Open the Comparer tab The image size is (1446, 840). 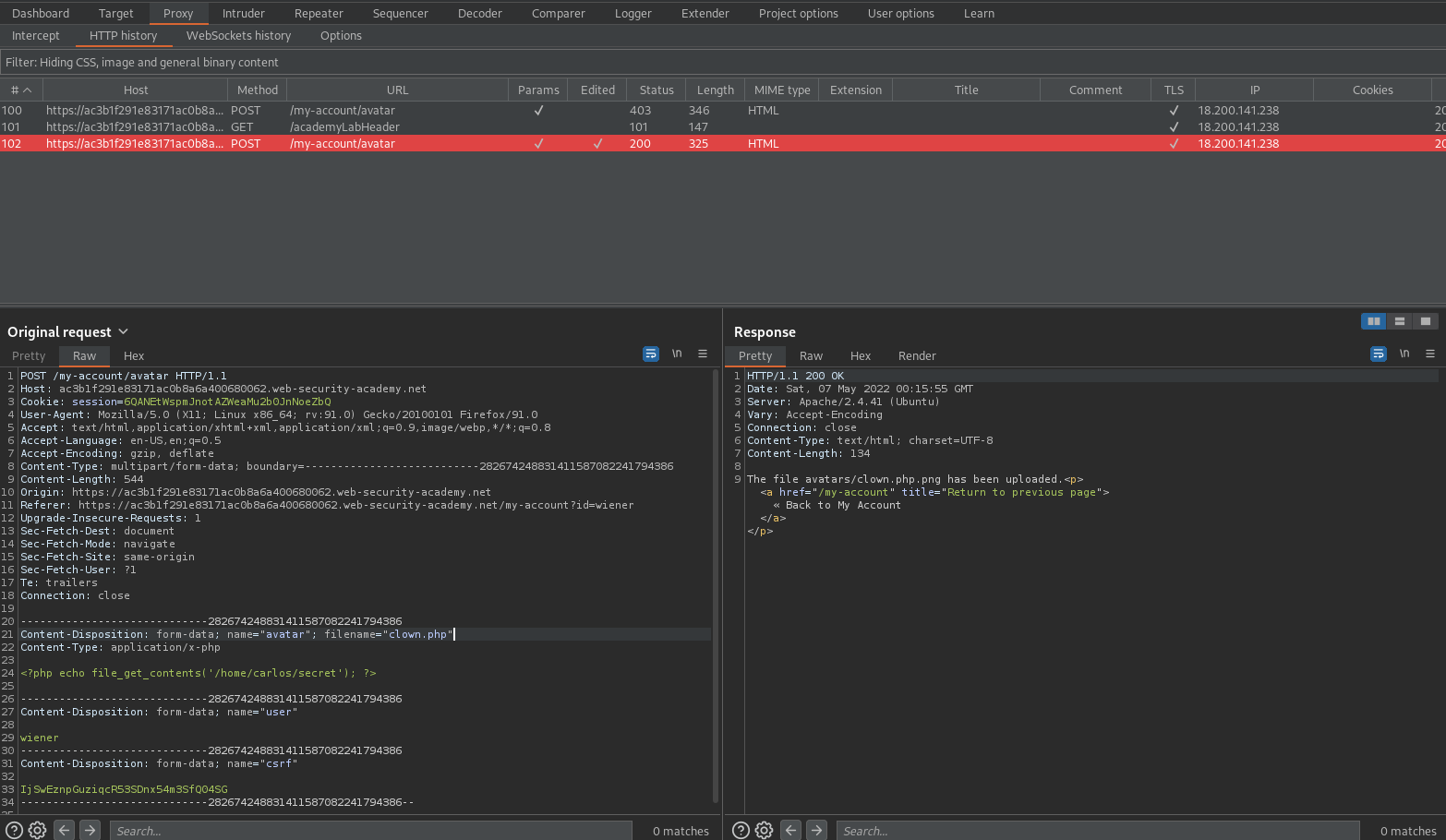pyautogui.click(x=559, y=13)
